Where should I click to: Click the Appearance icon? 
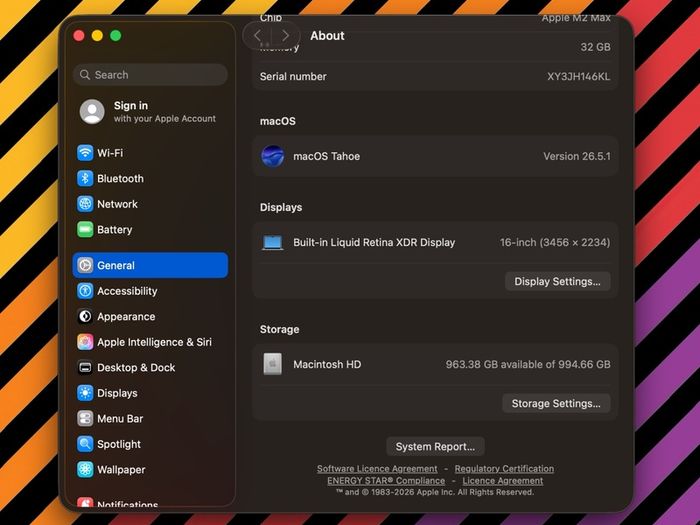(85, 317)
